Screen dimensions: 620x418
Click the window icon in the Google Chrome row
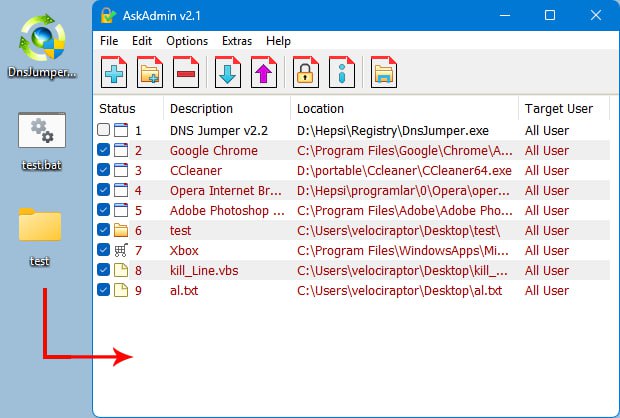(121, 150)
